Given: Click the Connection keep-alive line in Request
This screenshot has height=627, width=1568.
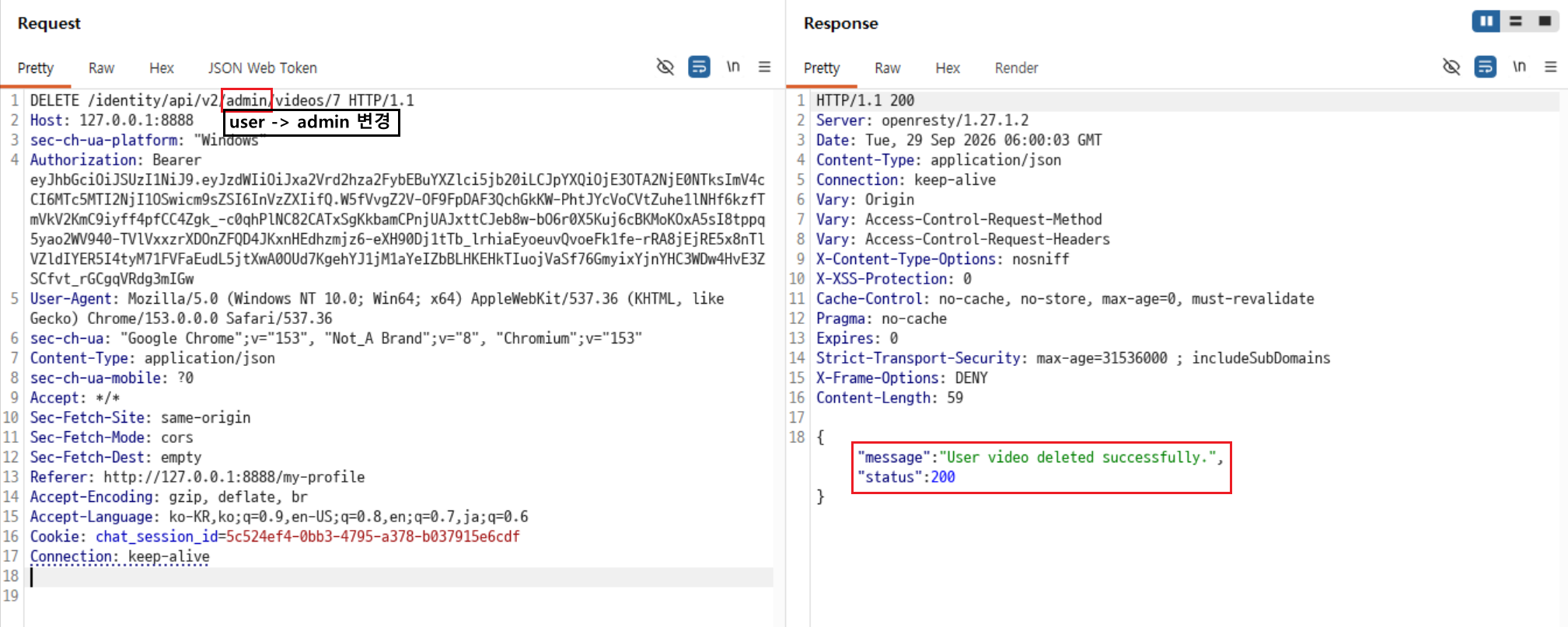Looking at the screenshot, I should click(x=120, y=557).
